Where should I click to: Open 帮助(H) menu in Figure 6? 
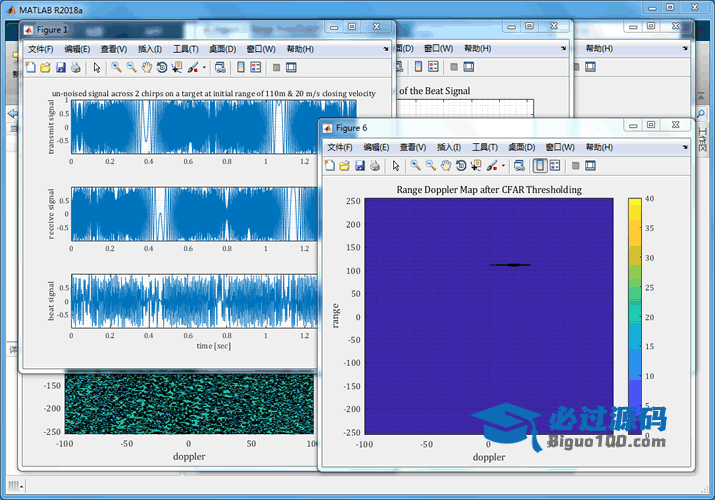click(599, 147)
